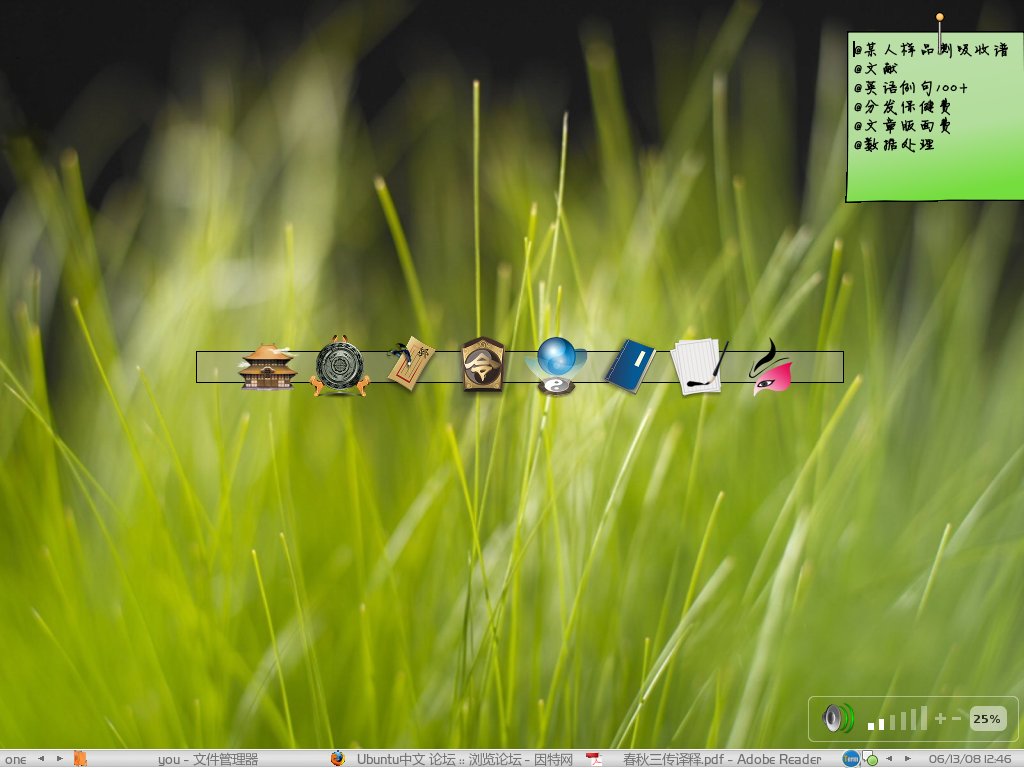Click the volume plus button
This screenshot has width=1024, height=768.
pyautogui.click(x=940, y=718)
